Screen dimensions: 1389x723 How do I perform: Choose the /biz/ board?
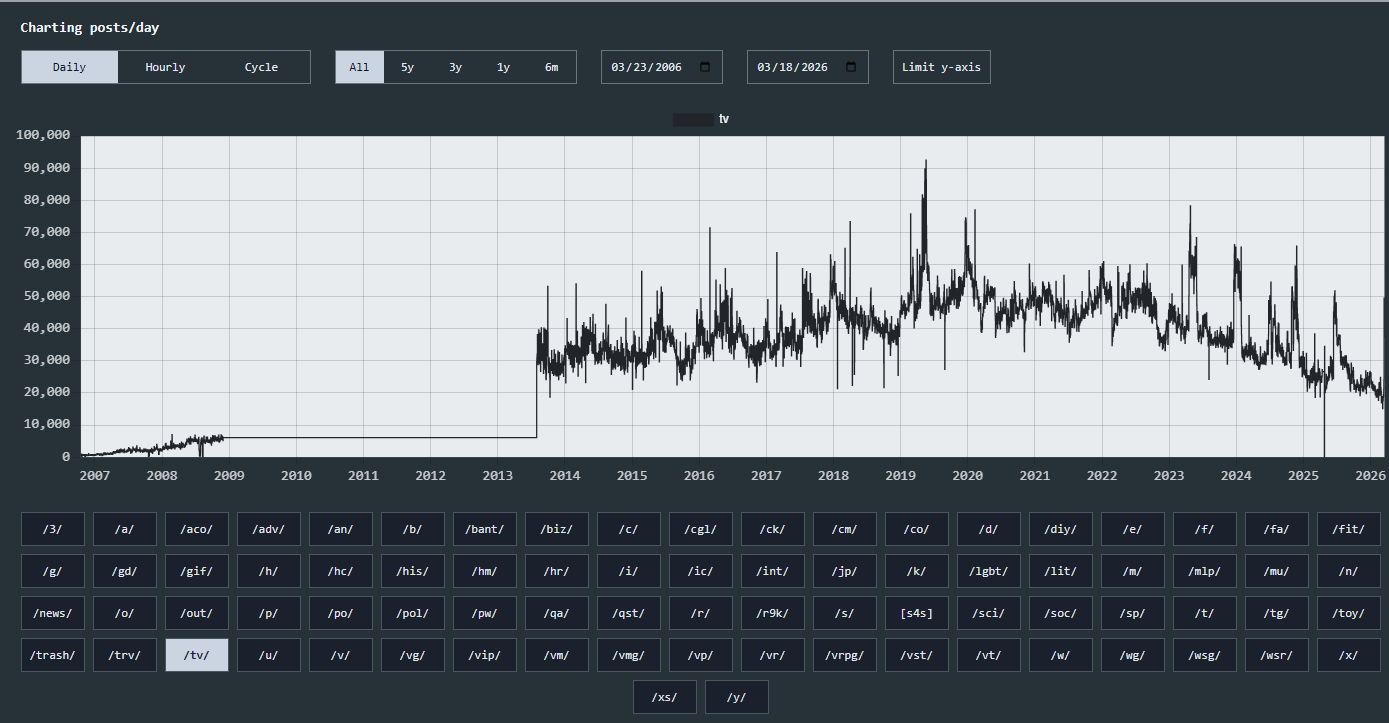click(557, 529)
